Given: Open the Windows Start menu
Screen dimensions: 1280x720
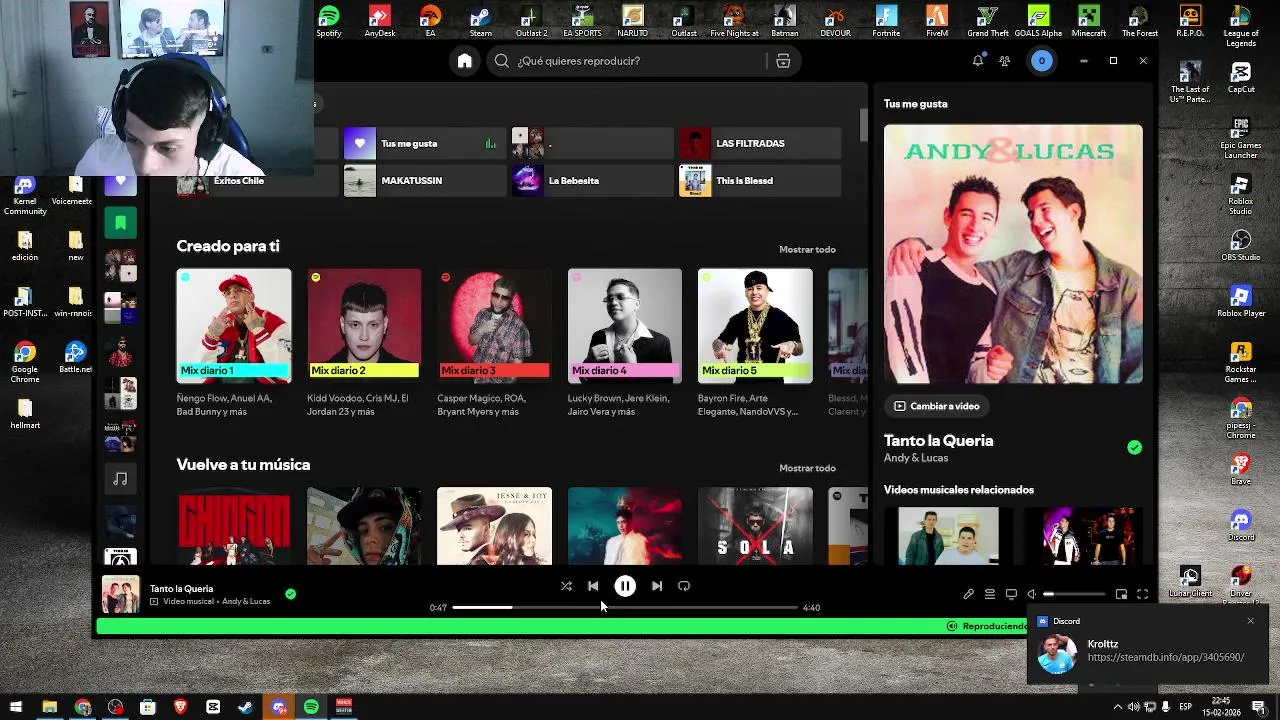Looking at the screenshot, I should [16, 707].
